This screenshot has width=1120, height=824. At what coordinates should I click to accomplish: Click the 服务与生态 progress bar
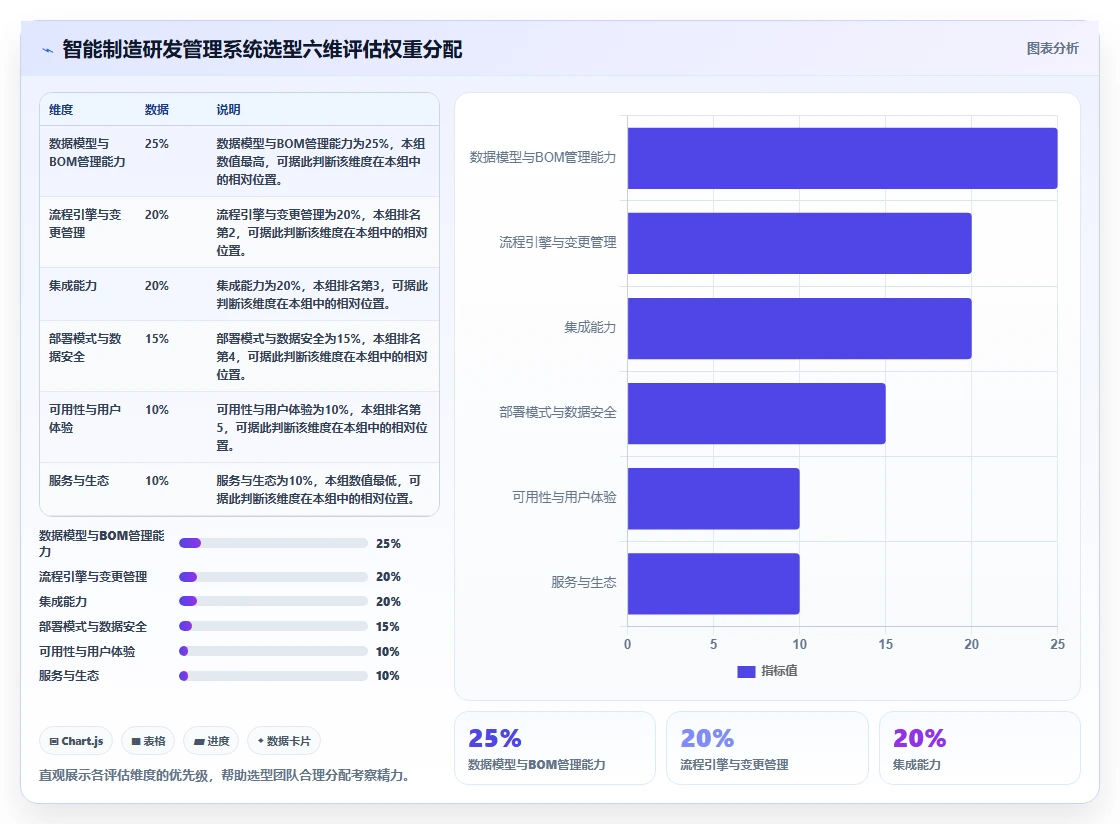273,675
